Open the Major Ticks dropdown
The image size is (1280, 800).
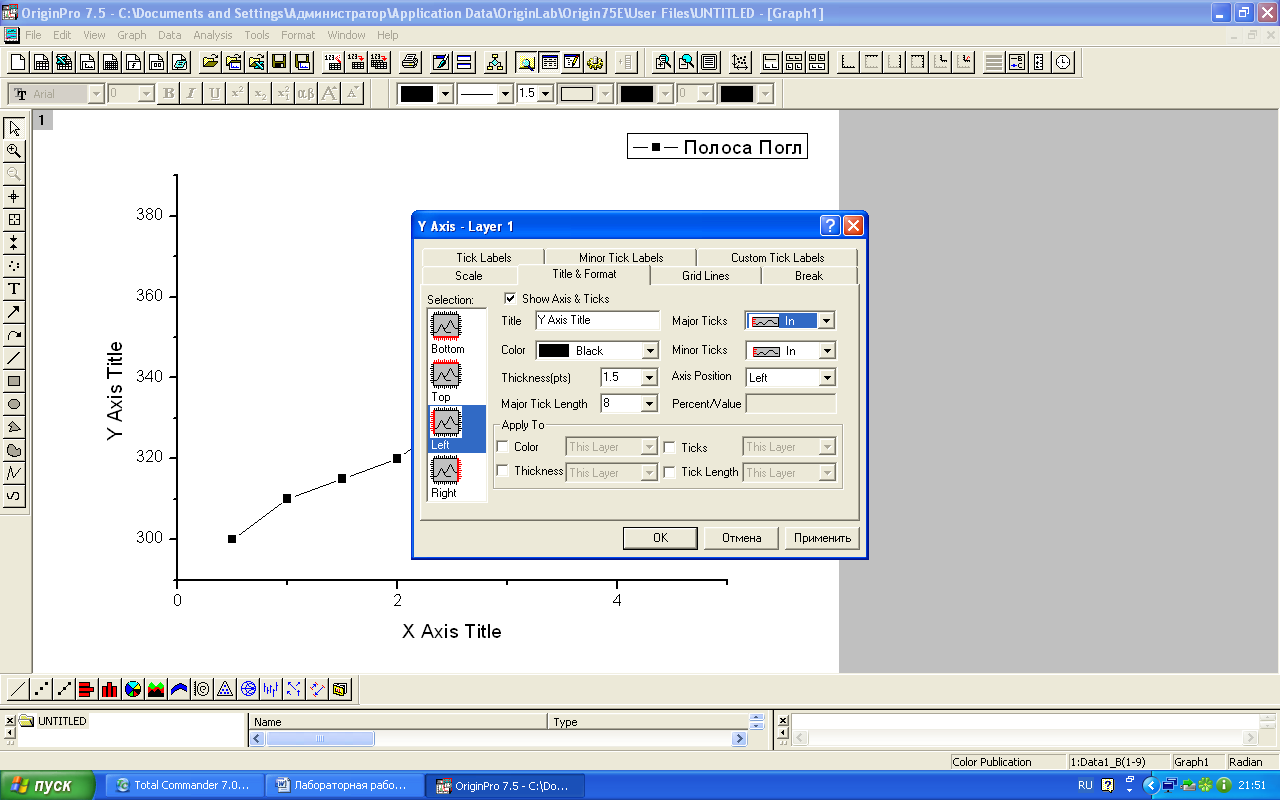826,321
